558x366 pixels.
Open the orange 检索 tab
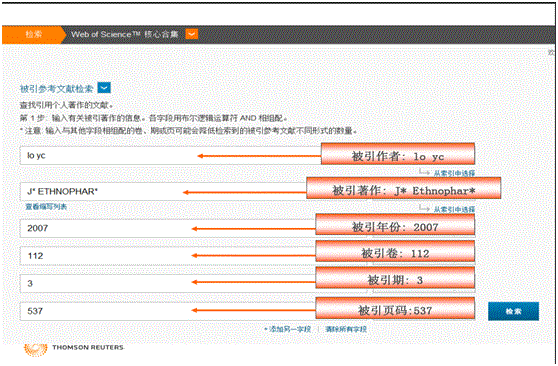33,35
